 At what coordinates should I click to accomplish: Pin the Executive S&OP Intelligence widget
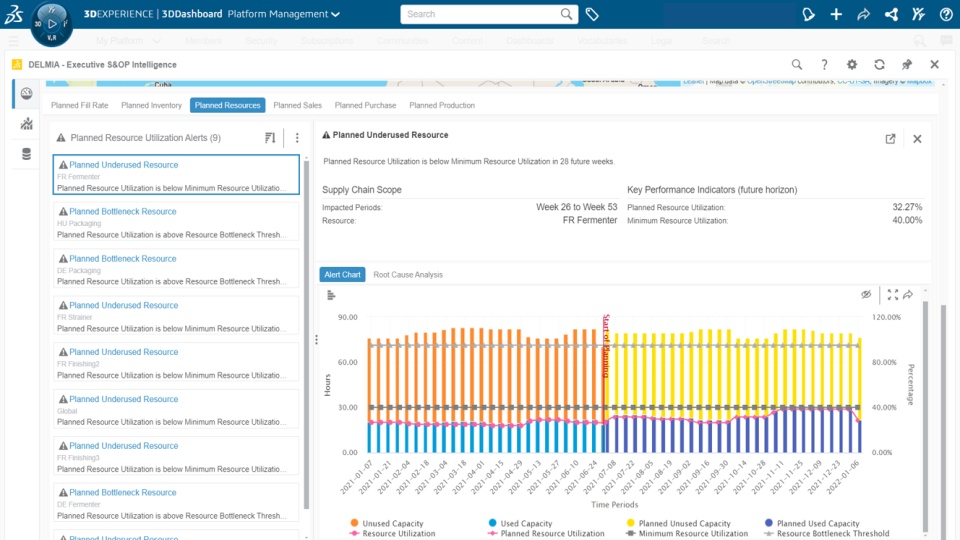click(907, 64)
